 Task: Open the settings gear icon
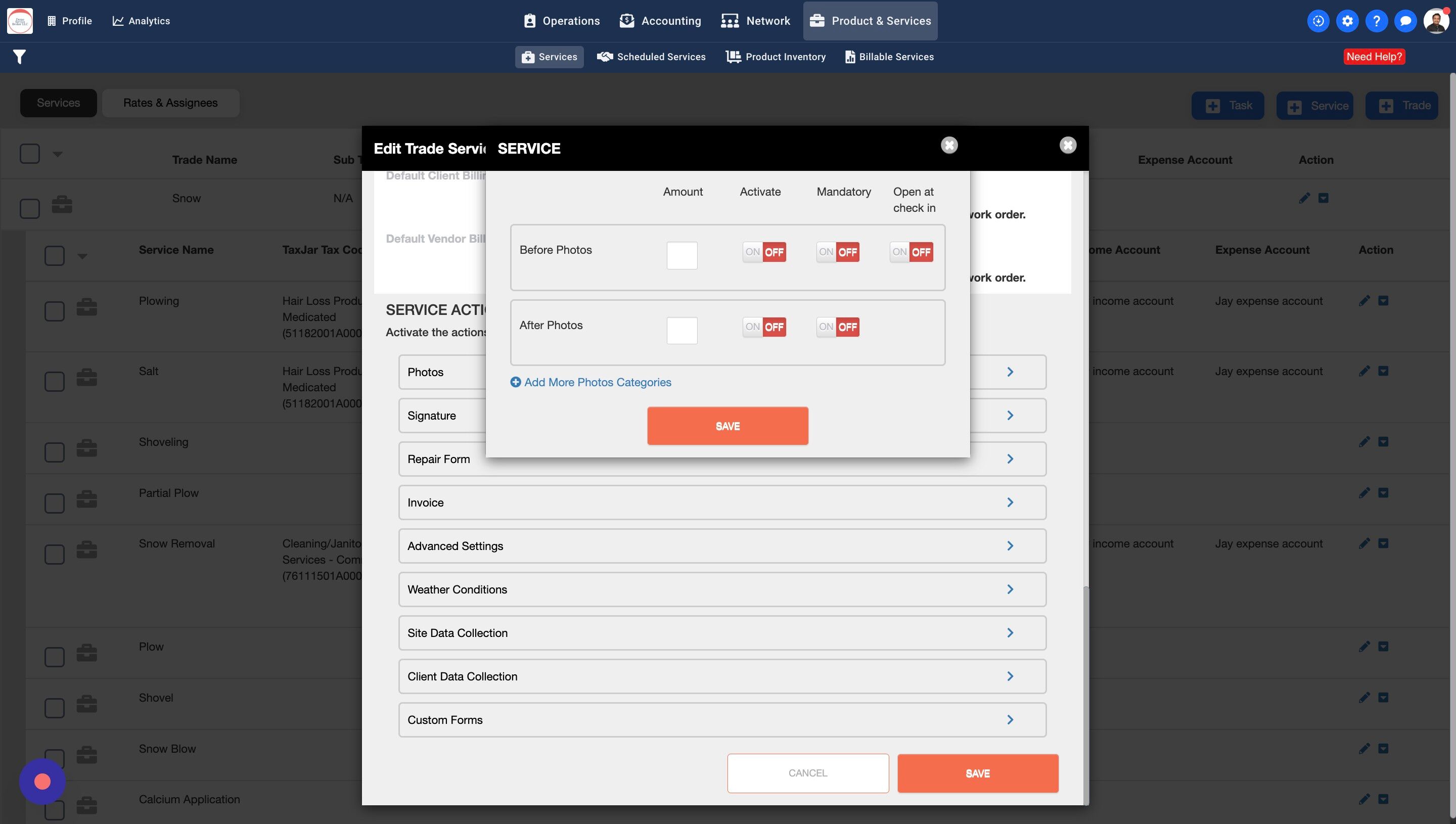[x=1347, y=21]
